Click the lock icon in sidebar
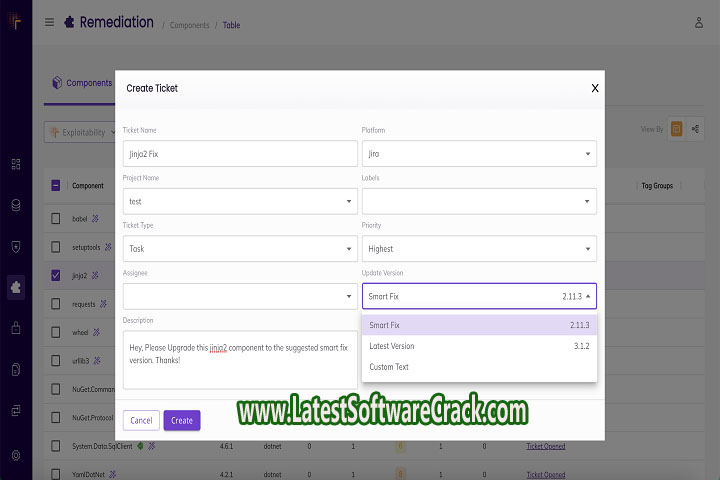This screenshot has height=480, width=720. [15, 328]
